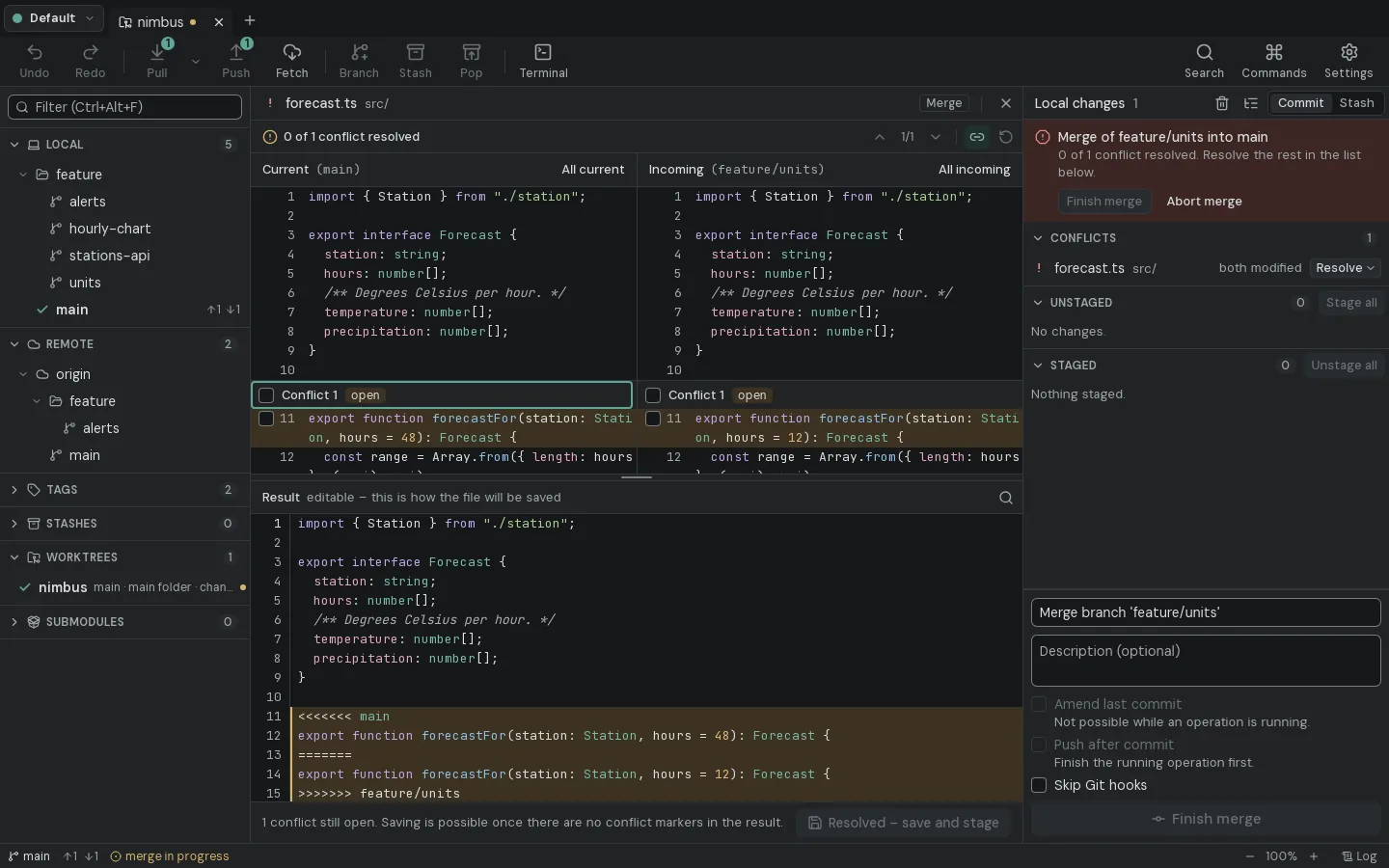
Task: Pull changes using the Pull icon
Action: pos(157,61)
